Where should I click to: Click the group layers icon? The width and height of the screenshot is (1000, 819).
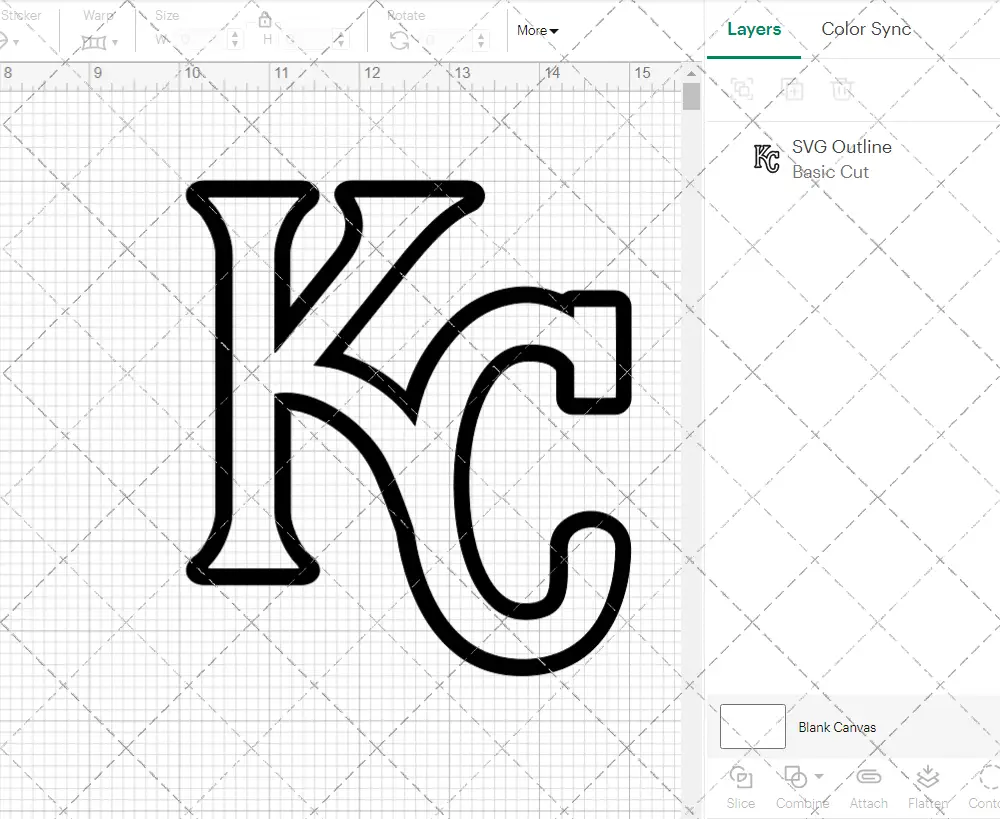click(x=741, y=89)
